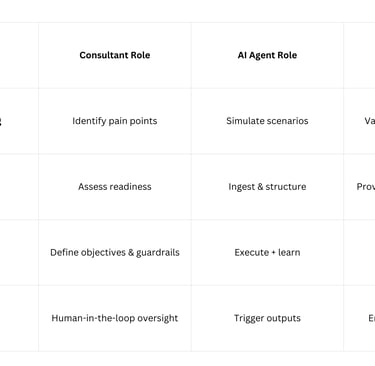
Task: Select the Identify pain points cell
Action: click(x=115, y=121)
